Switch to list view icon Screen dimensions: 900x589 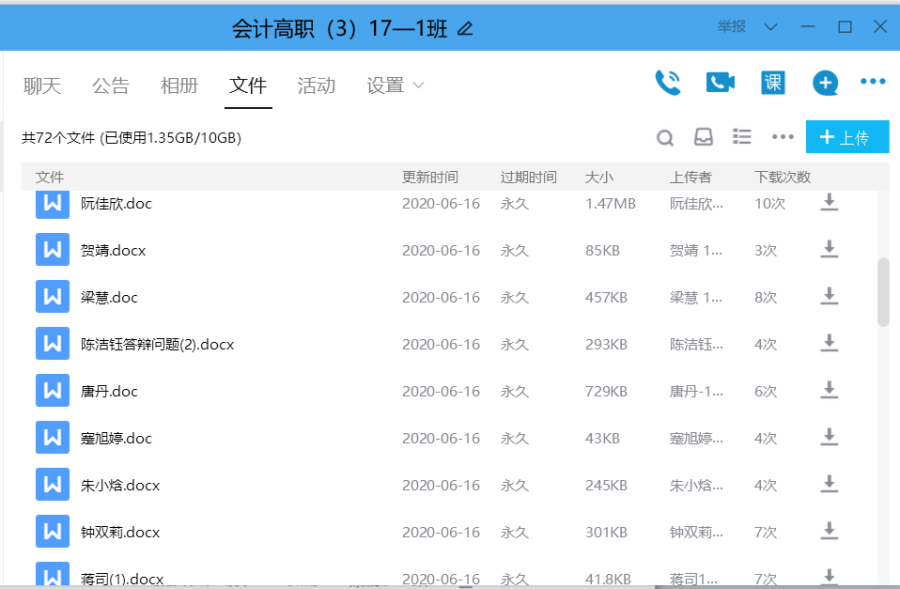742,137
